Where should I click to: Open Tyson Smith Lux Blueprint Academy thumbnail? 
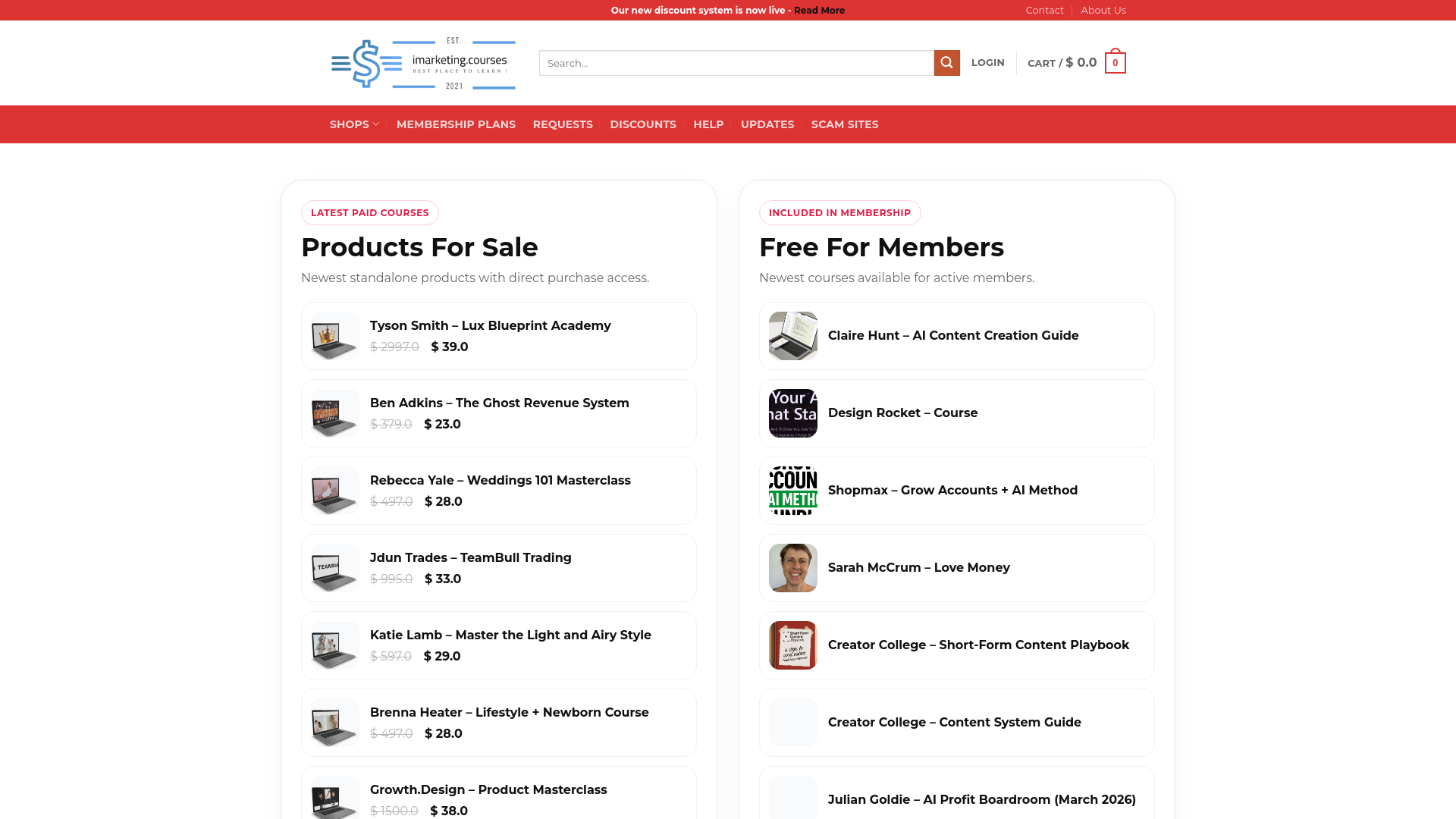pyautogui.click(x=335, y=336)
